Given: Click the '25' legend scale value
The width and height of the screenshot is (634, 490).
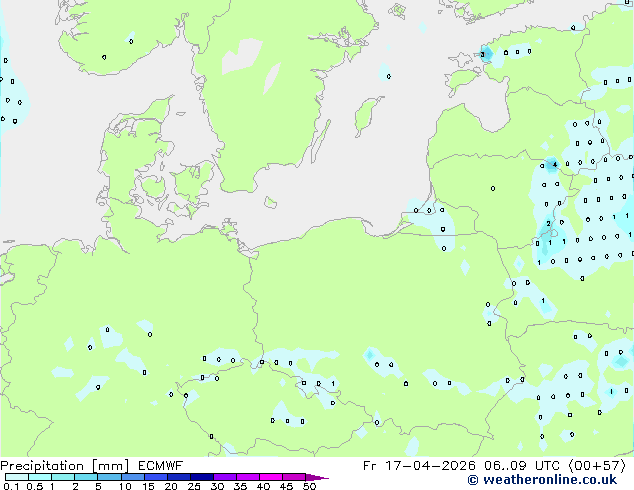Looking at the screenshot, I should click(194, 486).
